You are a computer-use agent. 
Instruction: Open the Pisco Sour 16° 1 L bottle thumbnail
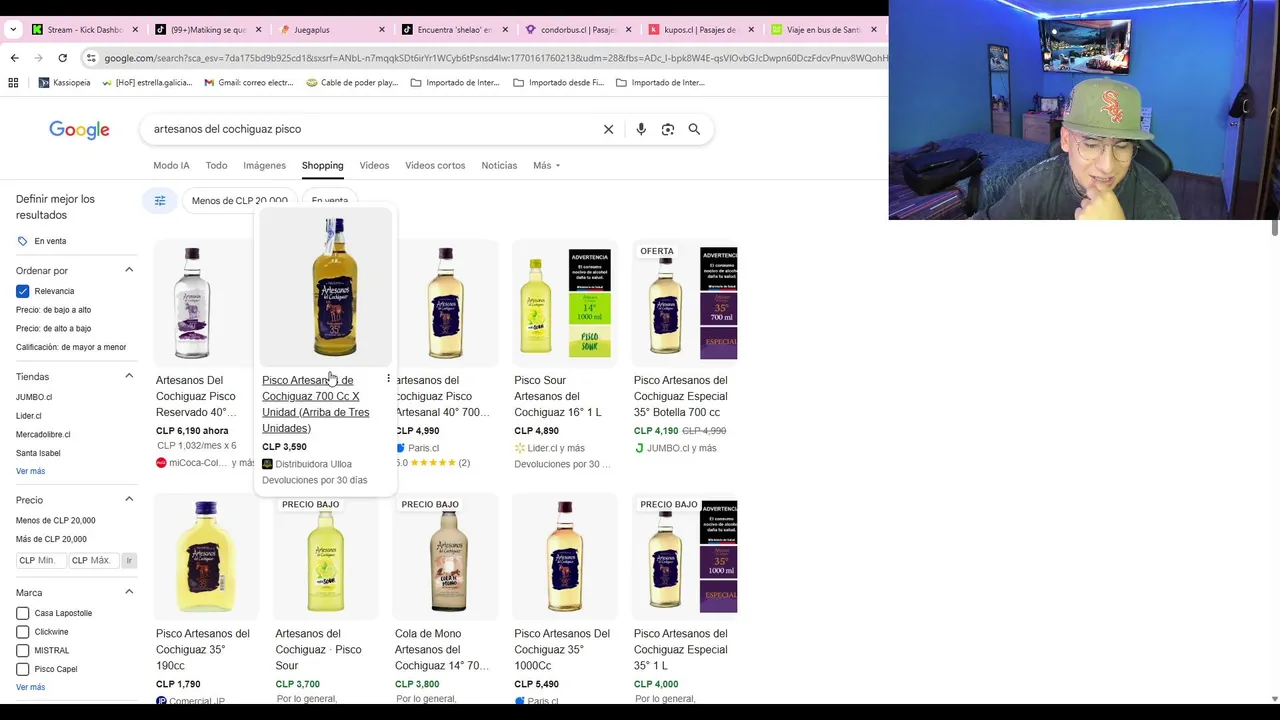click(x=565, y=303)
